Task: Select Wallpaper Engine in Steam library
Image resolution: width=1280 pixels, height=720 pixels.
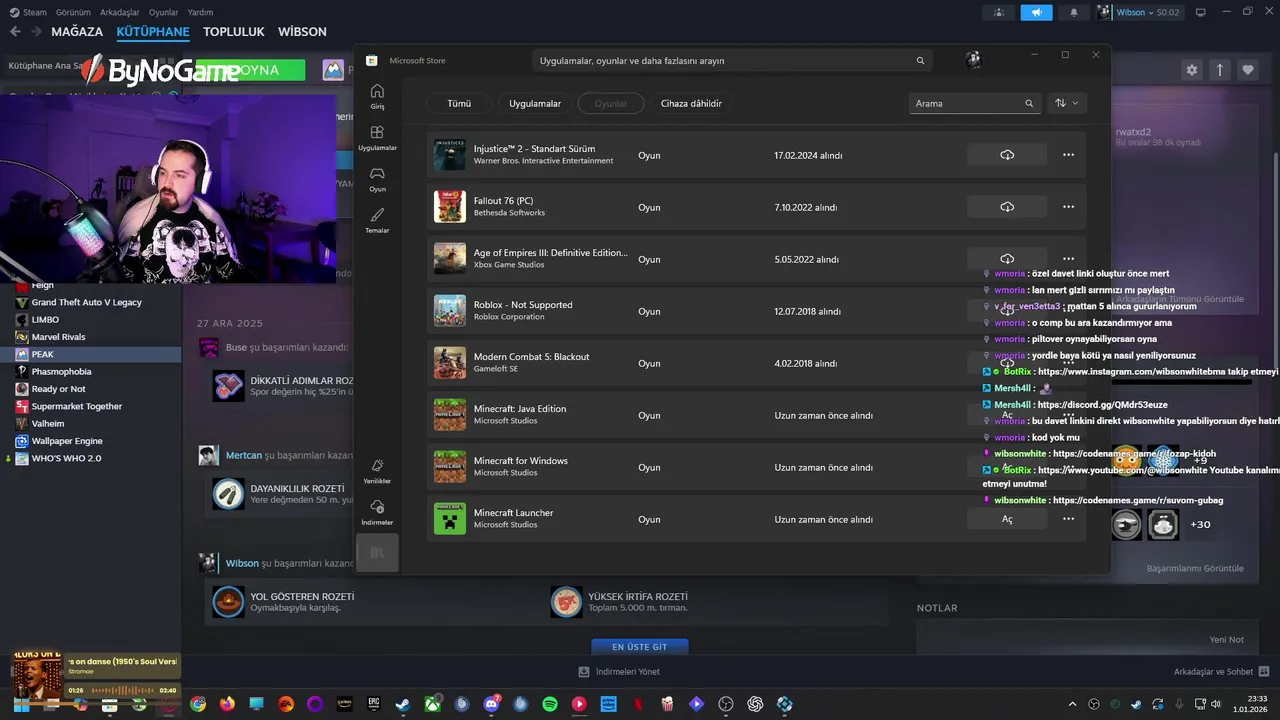Action: coord(66,441)
